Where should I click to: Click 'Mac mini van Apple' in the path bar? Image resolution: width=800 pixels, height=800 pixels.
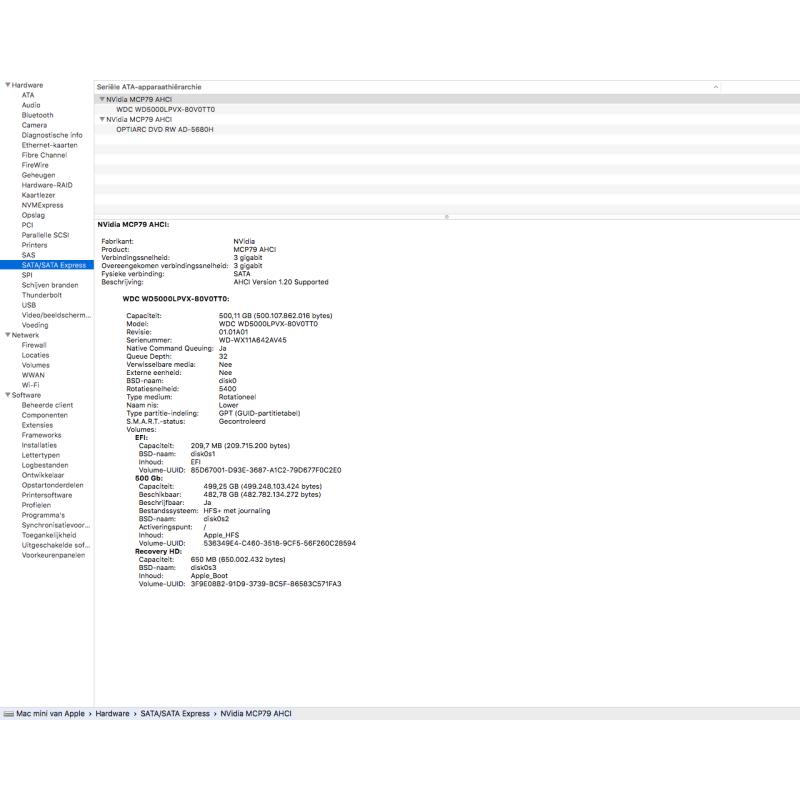(51, 714)
